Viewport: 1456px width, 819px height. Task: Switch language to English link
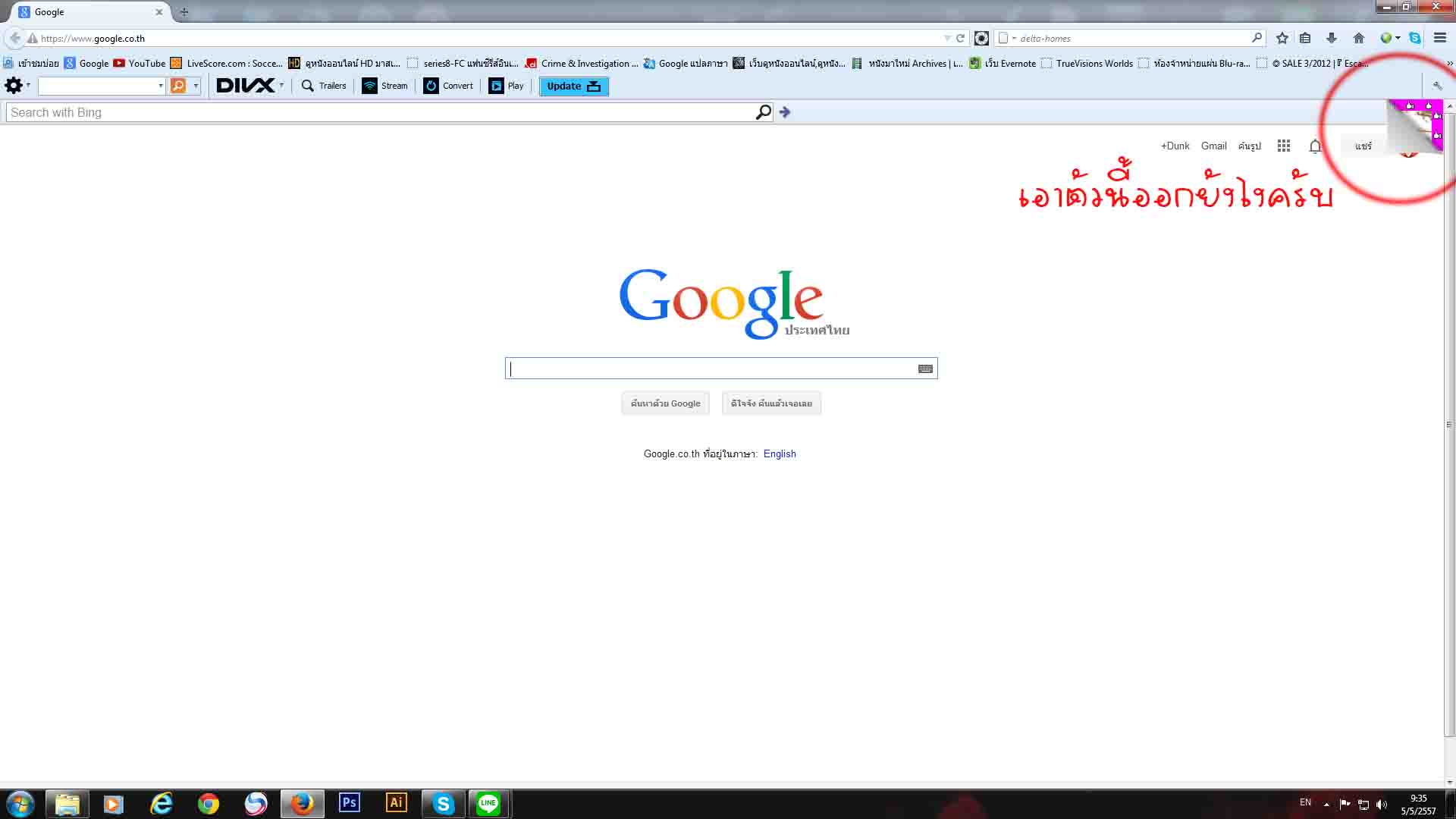click(780, 453)
